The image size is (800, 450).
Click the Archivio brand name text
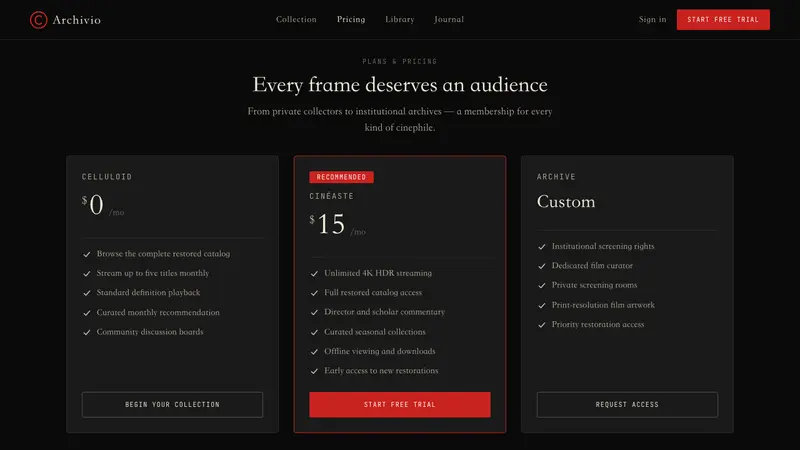click(77, 20)
